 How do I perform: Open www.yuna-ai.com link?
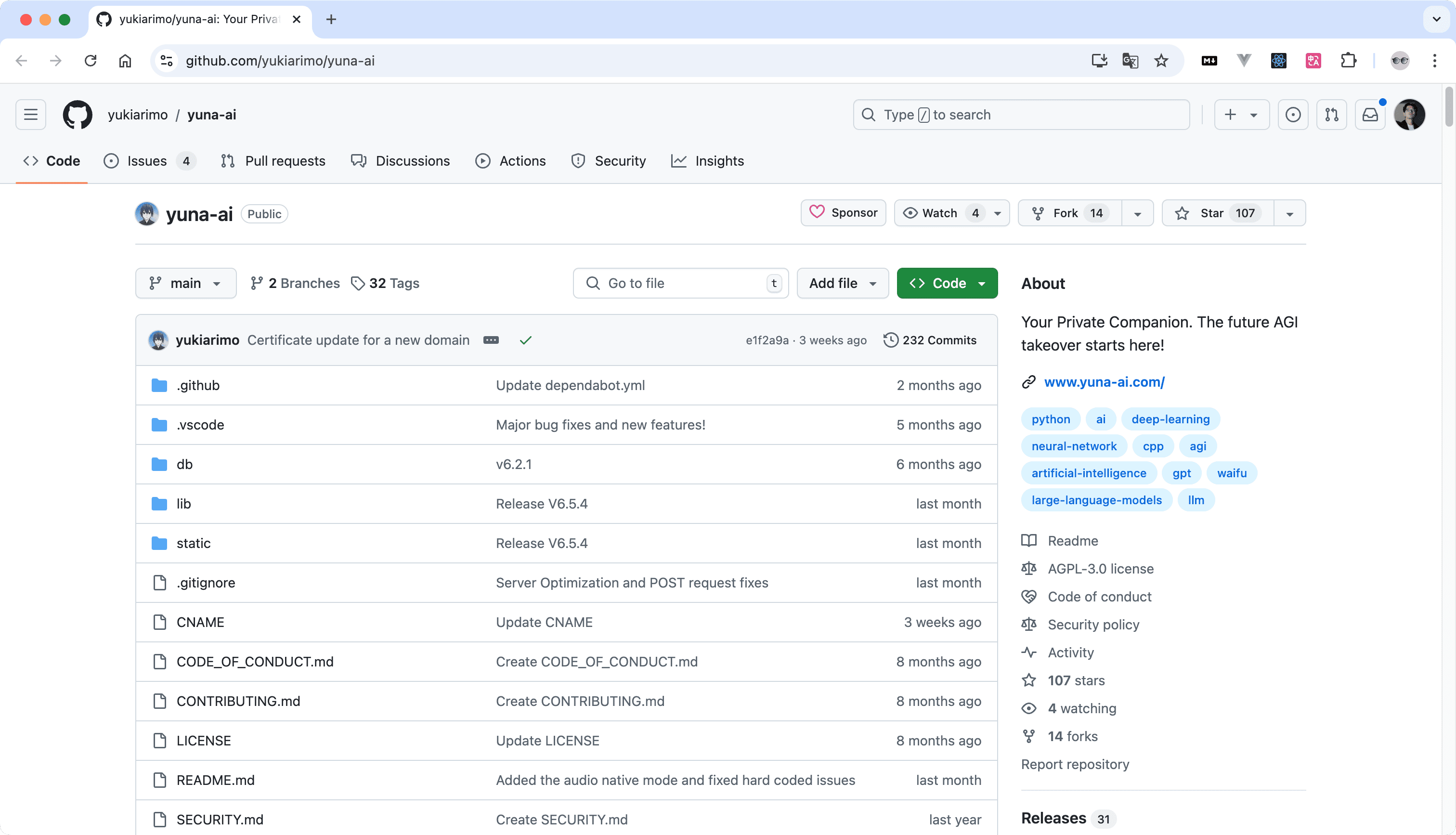pyautogui.click(x=1103, y=381)
